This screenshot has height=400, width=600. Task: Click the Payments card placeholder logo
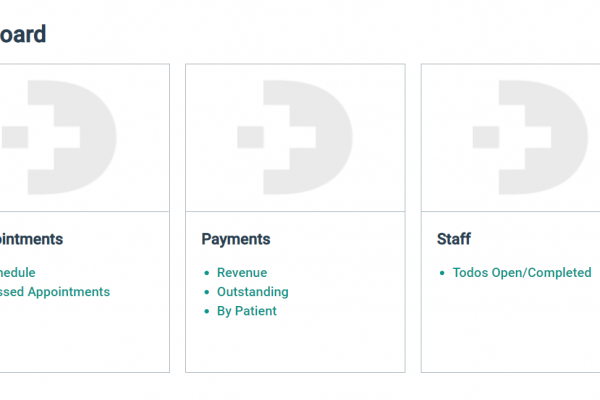295,137
